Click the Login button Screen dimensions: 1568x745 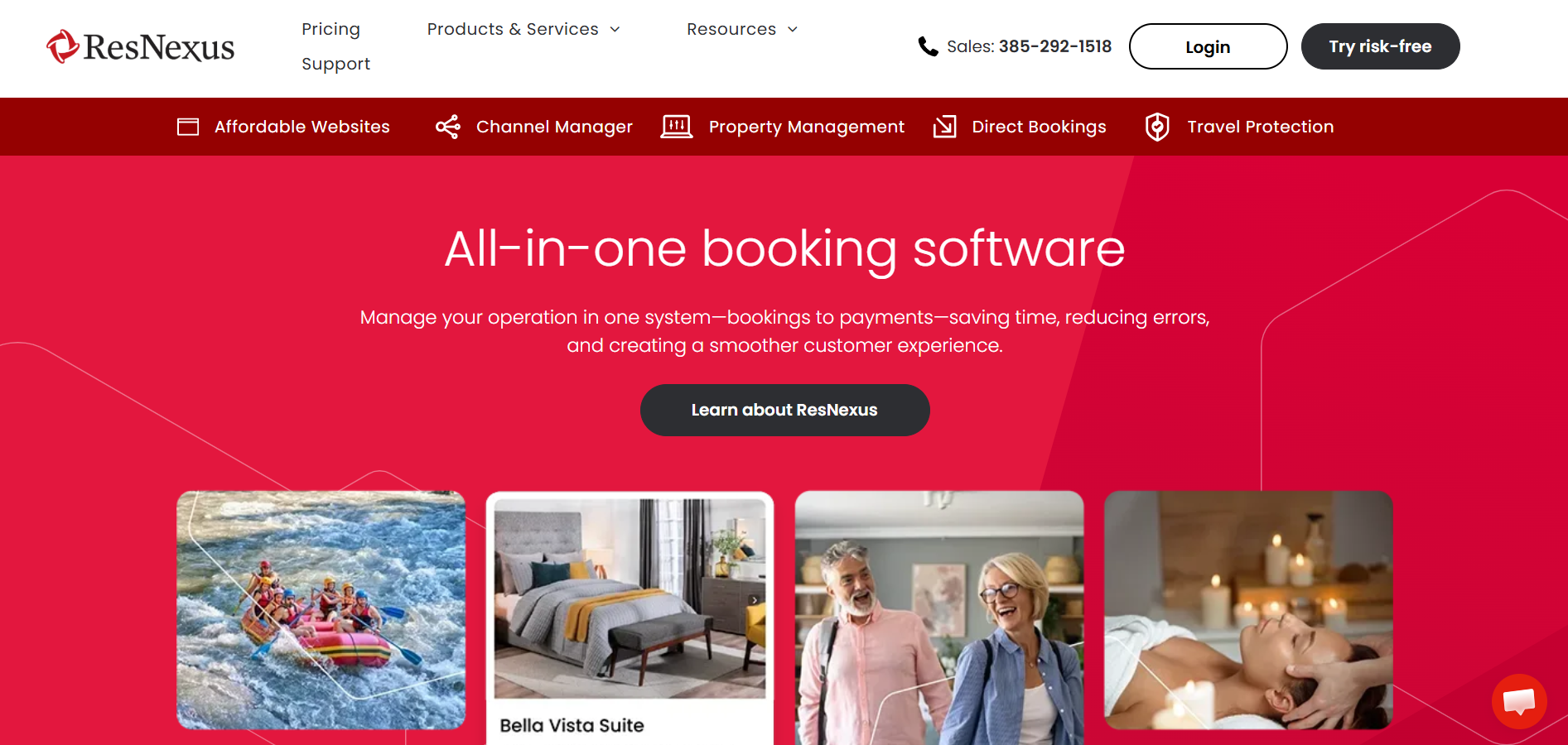tap(1208, 46)
